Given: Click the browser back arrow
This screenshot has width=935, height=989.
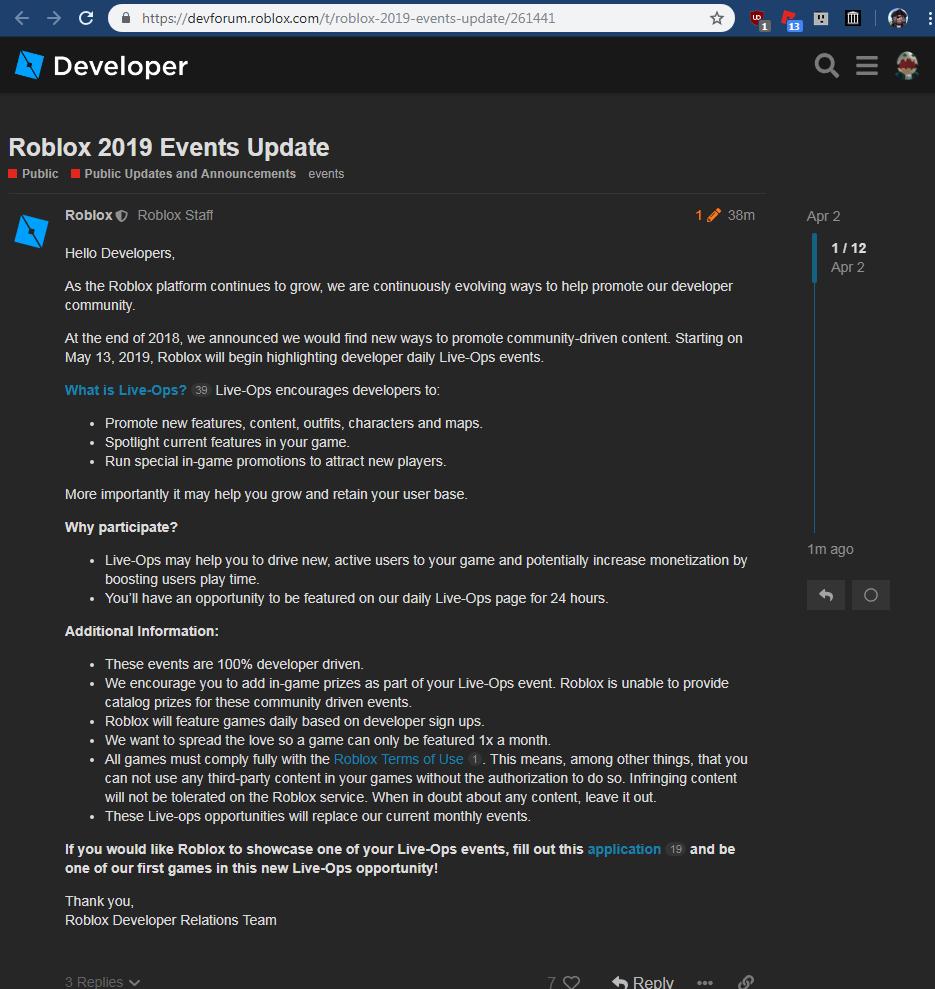Looking at the screenshot, I should (22, 18).
